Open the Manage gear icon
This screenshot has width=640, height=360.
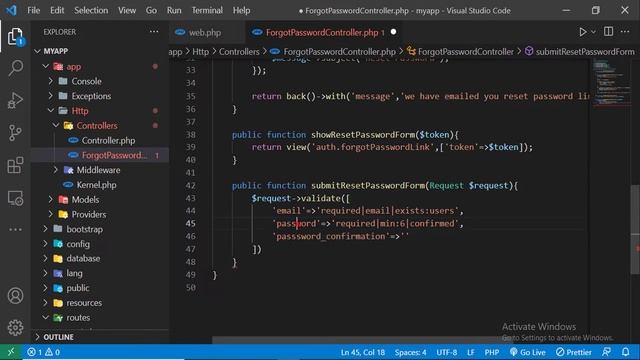point(16,327)
